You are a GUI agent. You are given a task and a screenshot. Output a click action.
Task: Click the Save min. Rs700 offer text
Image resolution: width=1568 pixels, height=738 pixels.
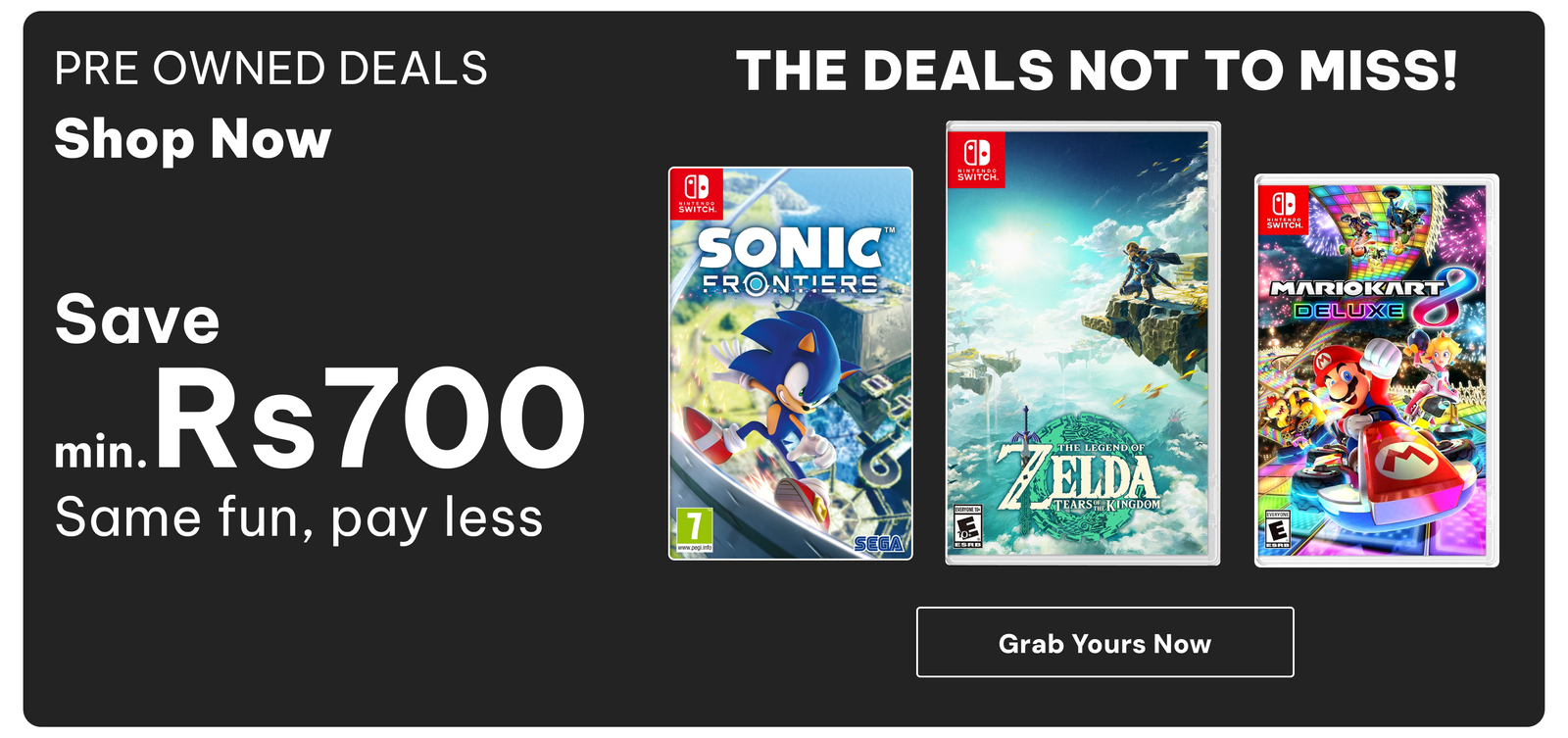click(319, 380)
